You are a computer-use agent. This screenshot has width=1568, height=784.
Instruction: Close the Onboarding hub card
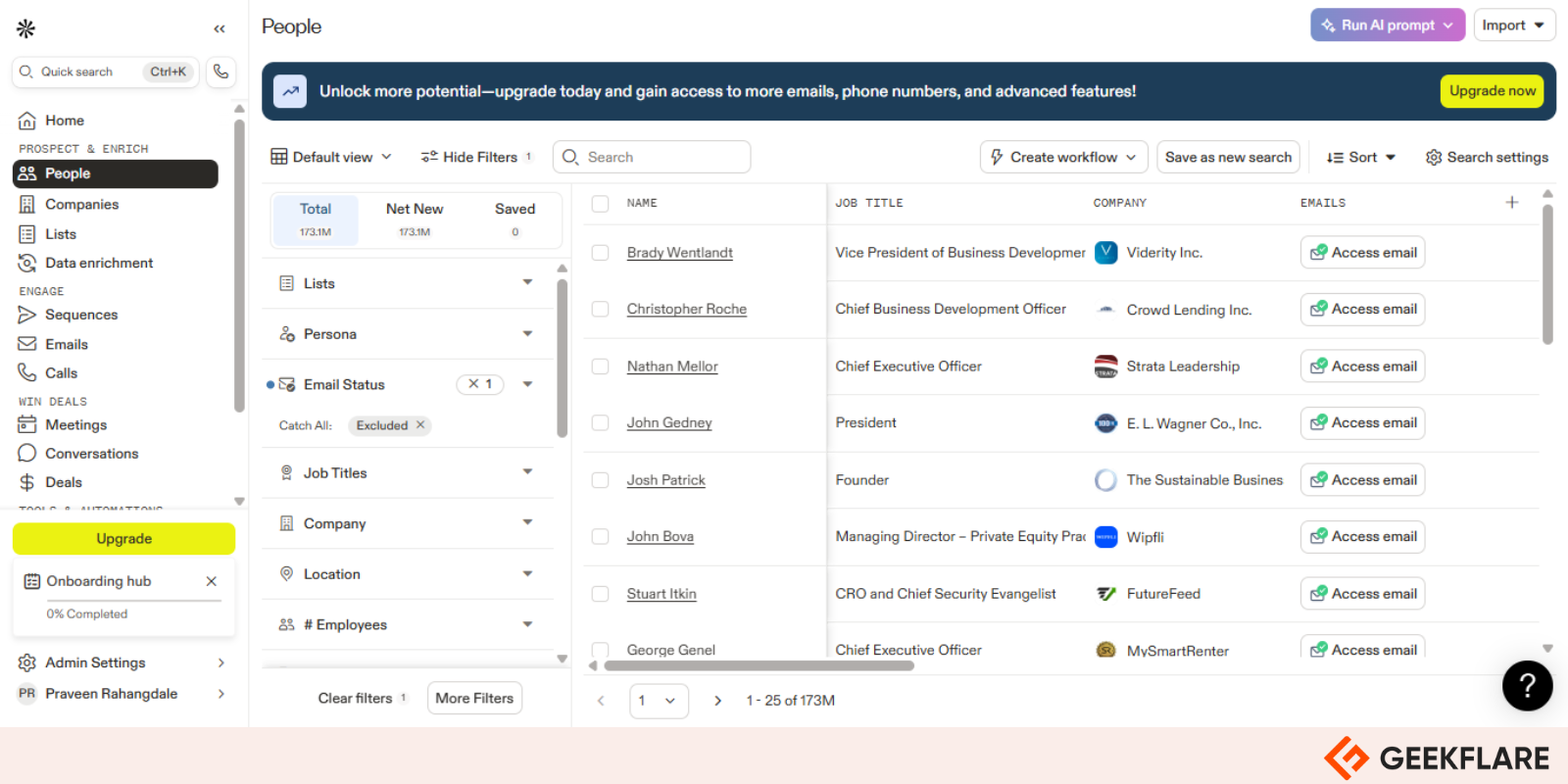click(x=211, y=581)
